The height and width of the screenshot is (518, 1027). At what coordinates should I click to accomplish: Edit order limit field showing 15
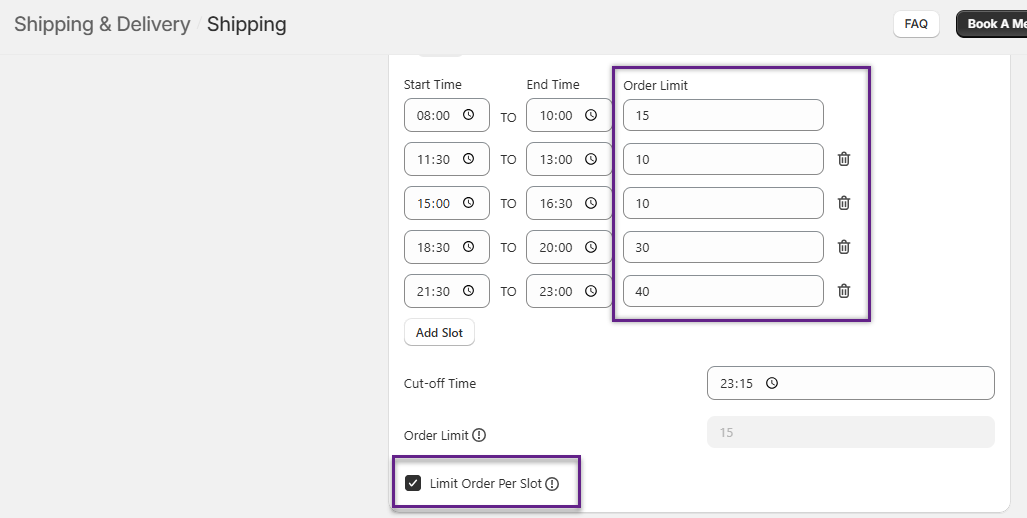722,115
